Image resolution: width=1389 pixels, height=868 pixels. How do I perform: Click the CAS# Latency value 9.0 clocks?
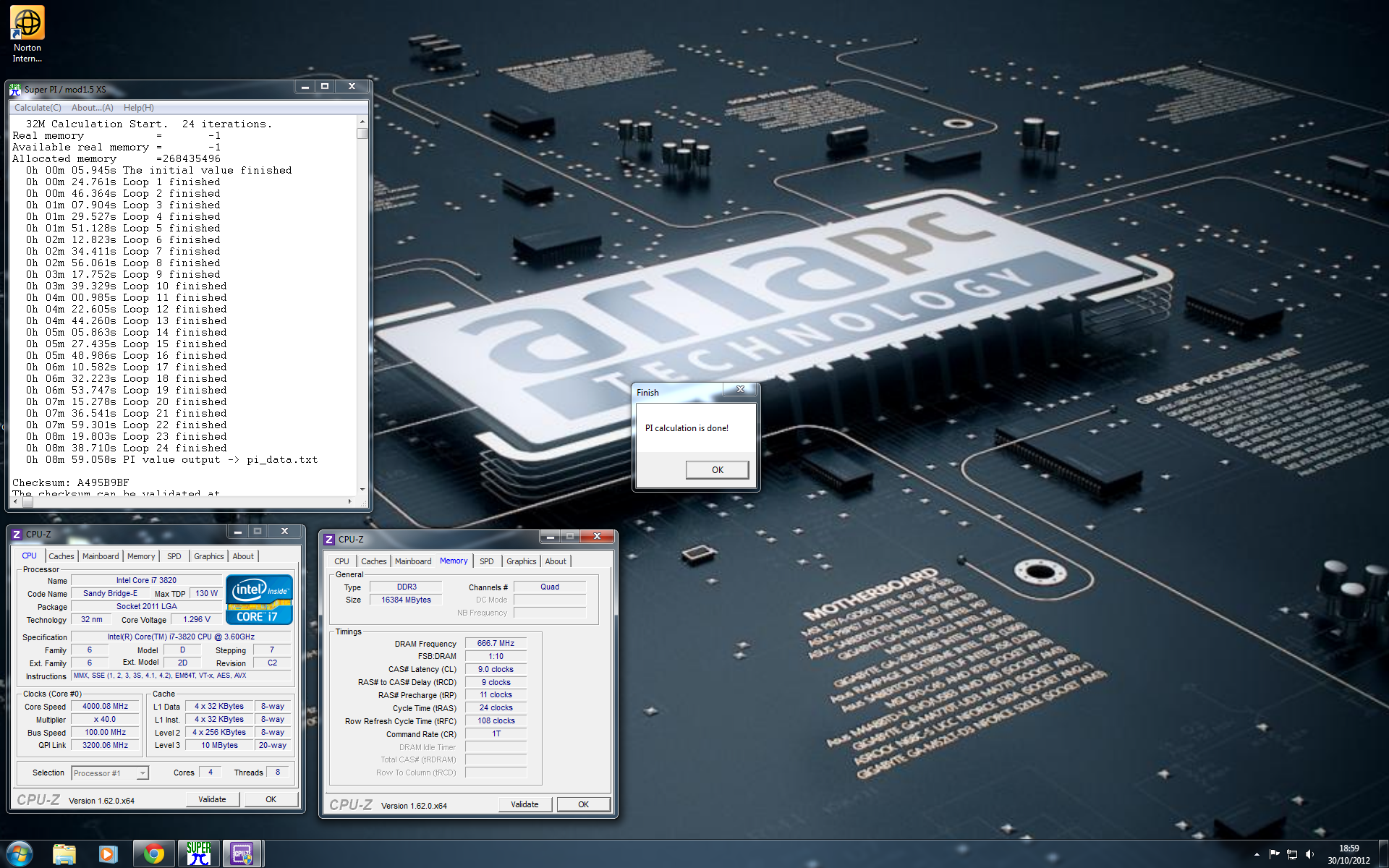pos(496,670)
